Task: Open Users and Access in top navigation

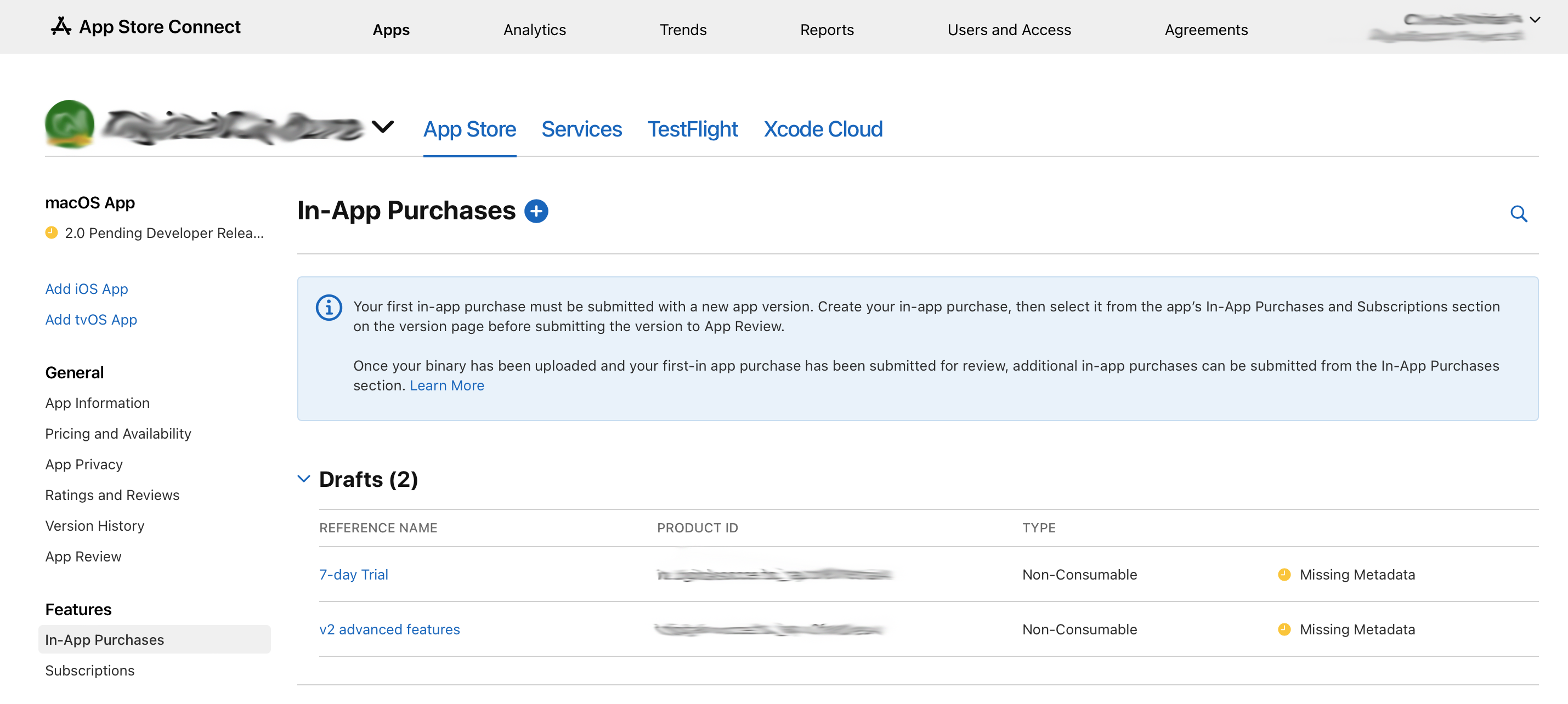Action: click(1009, 29)
